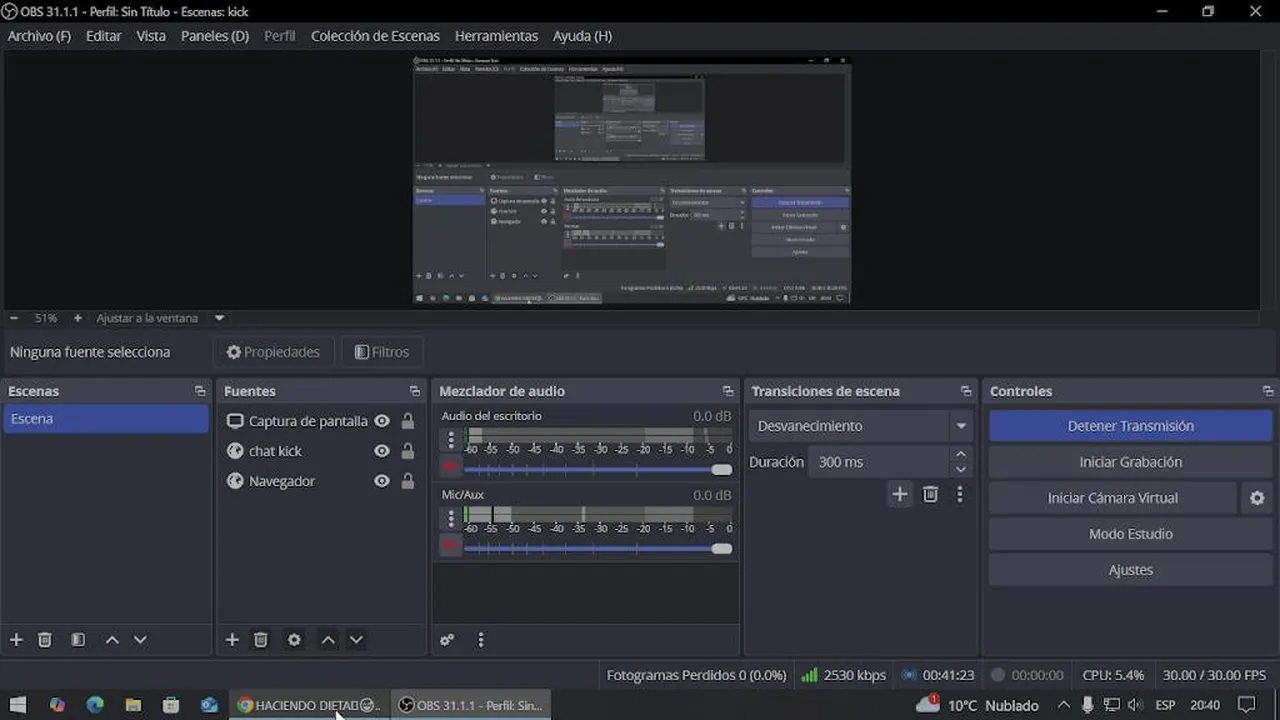The width and height of the screenshot is (1280, 720).
Task: Pop out the Mezclador de audio panel
Action: point(728,391)
